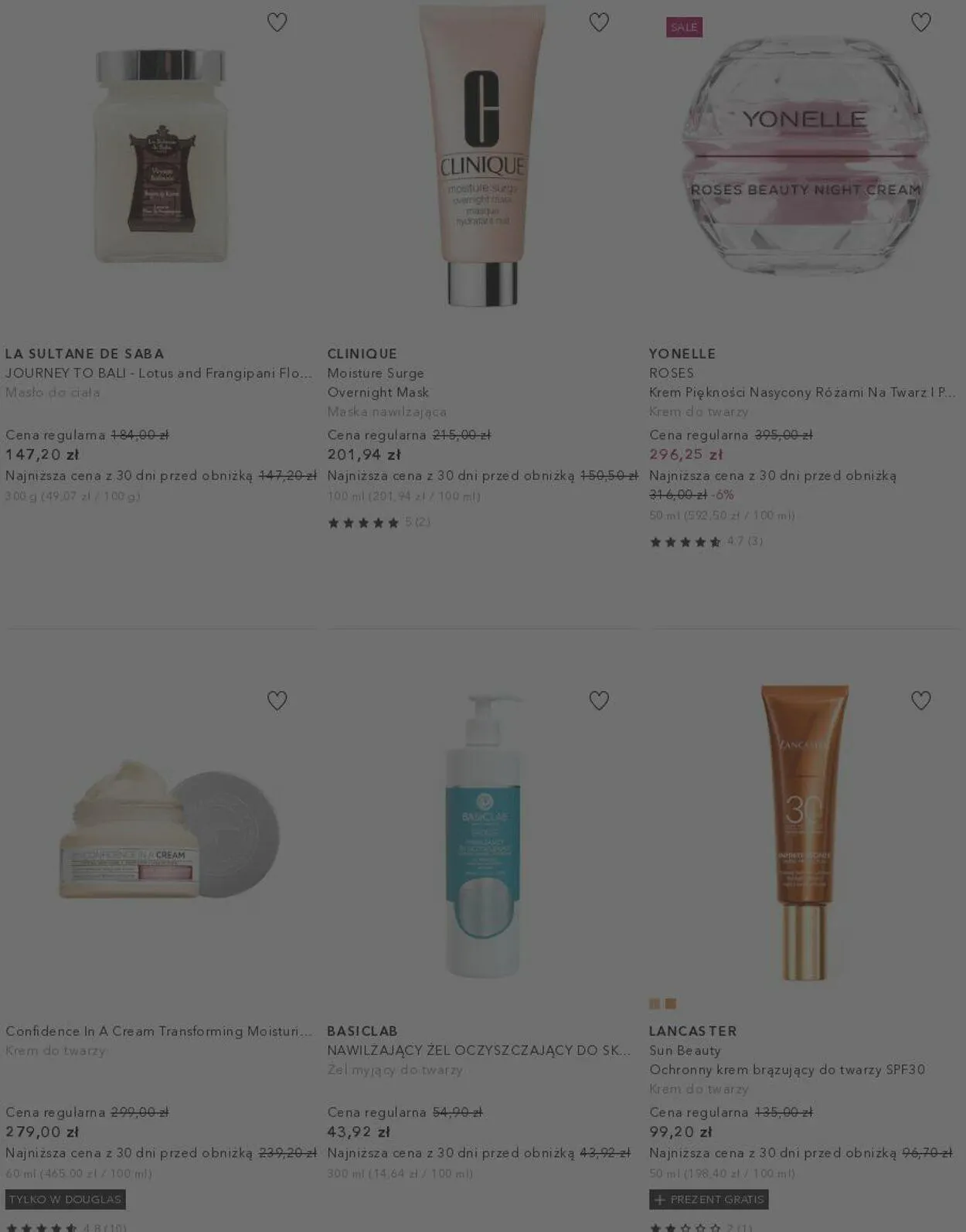The height and width of the screenshot is (1232, 966).
Task: Add La Sultane de Saba product to wishlist
Action: click(x=277, y=22)
